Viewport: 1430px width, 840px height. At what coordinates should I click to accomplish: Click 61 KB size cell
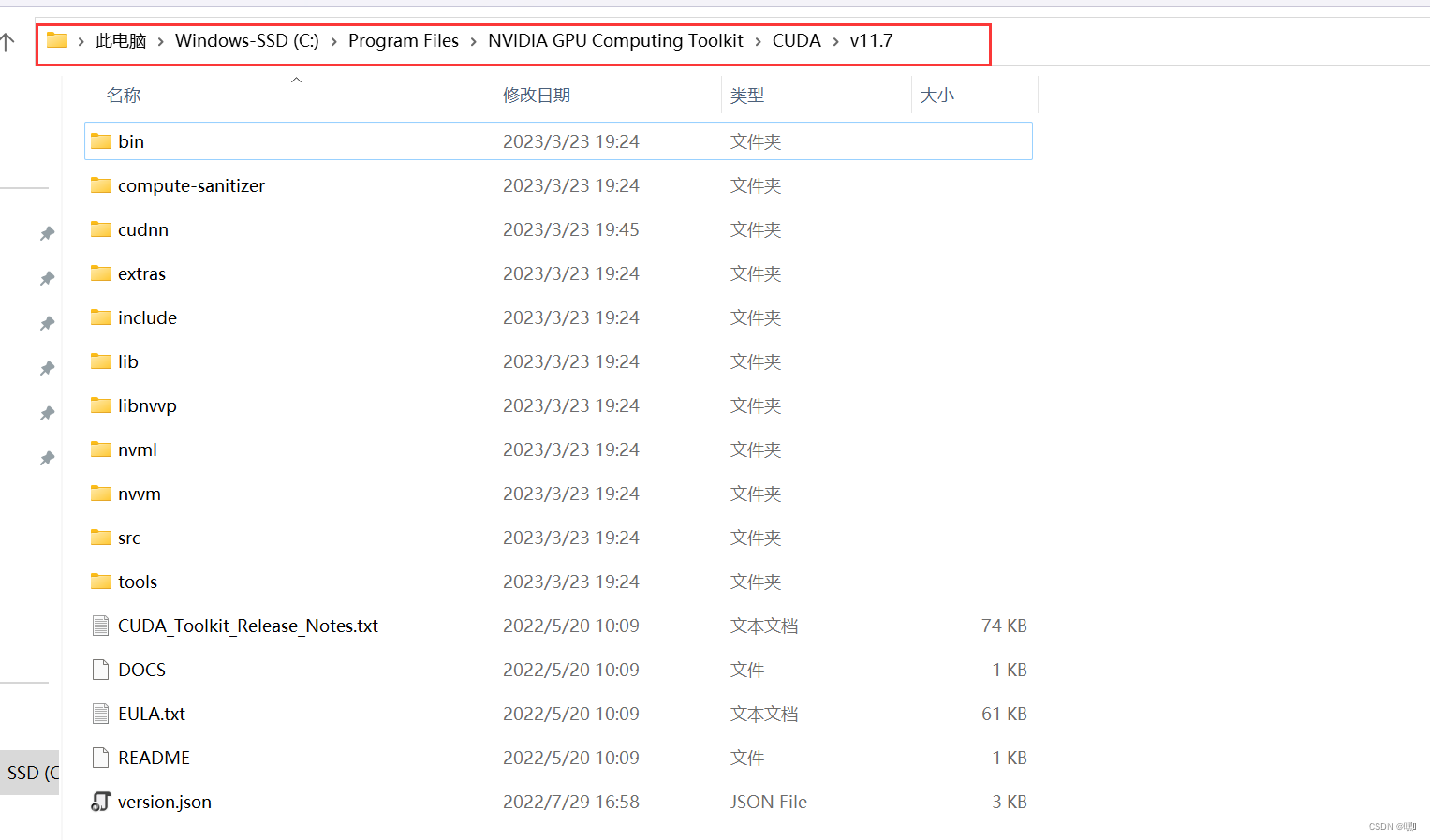(1004, 714)
